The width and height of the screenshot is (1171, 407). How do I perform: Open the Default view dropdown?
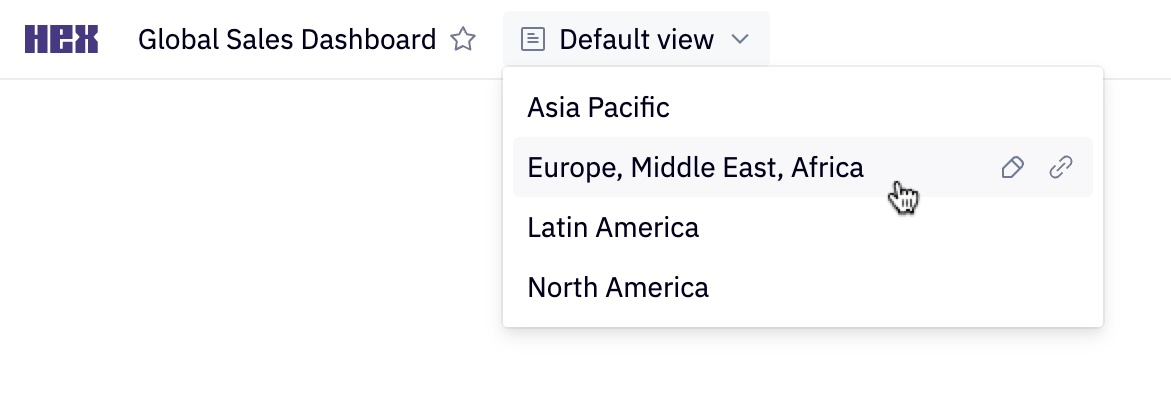(636, 40)
